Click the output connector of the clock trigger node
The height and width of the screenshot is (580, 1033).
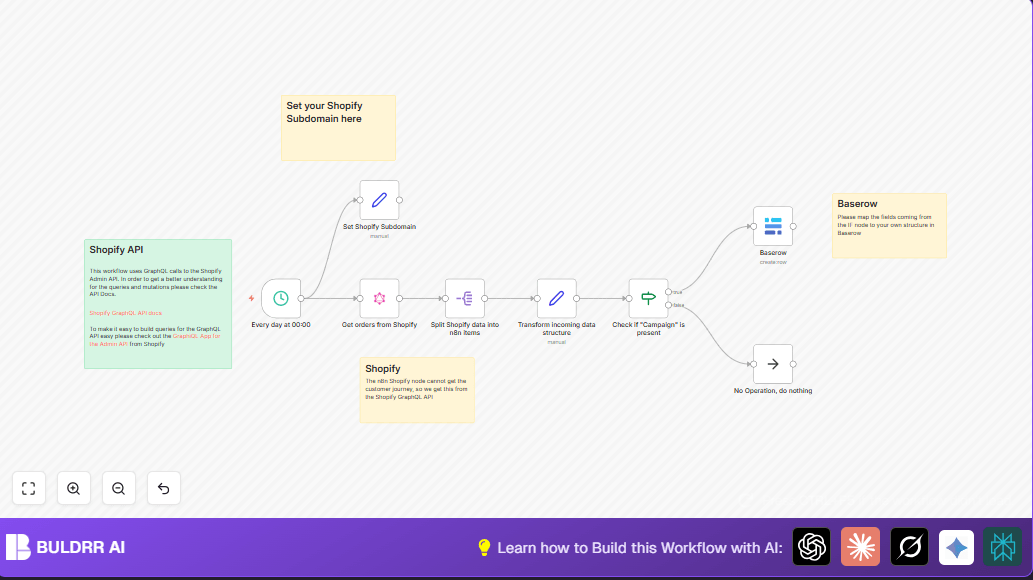301,299
